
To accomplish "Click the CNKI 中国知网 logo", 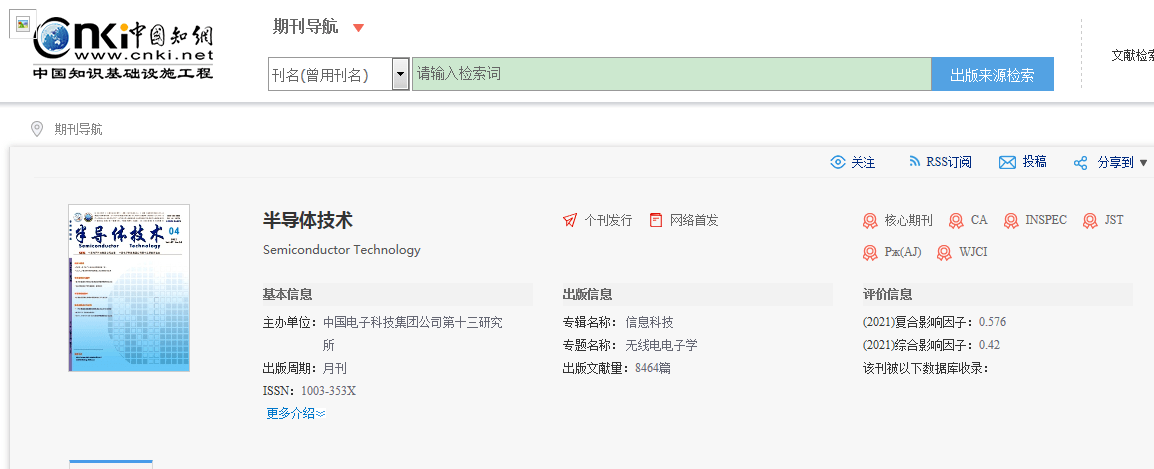I will [124, 49].
